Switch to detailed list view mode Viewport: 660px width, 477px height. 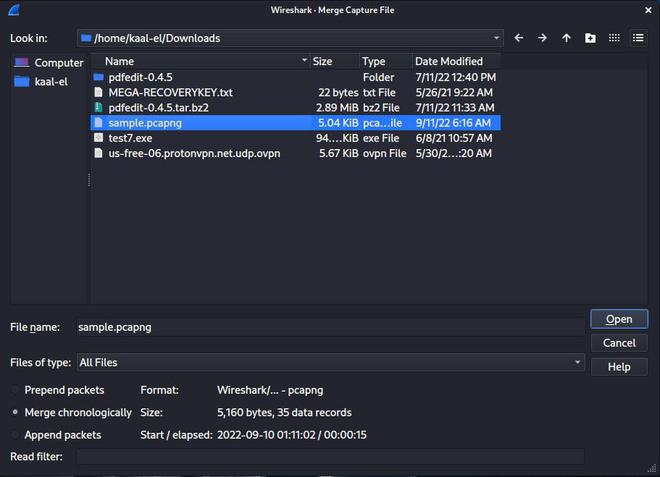(638, 38)
